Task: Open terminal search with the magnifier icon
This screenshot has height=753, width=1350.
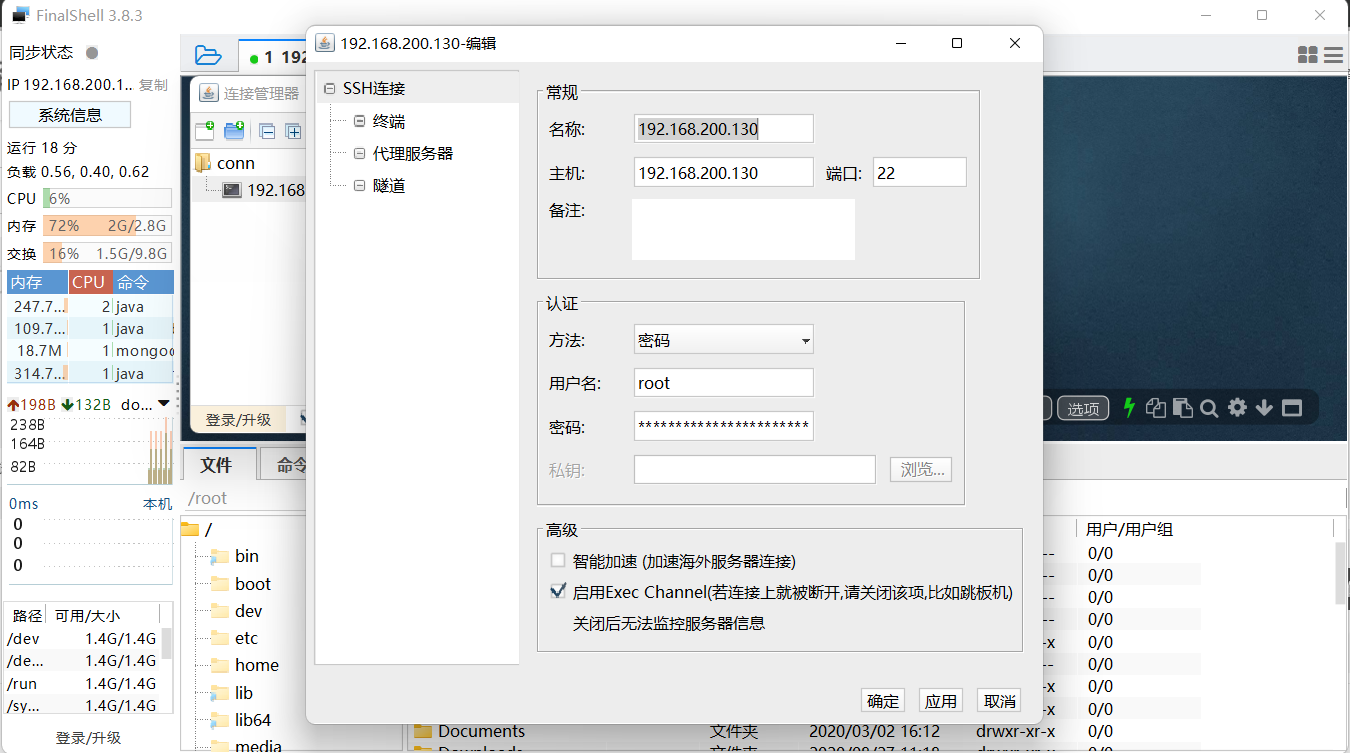Action: click(1209, 407)
